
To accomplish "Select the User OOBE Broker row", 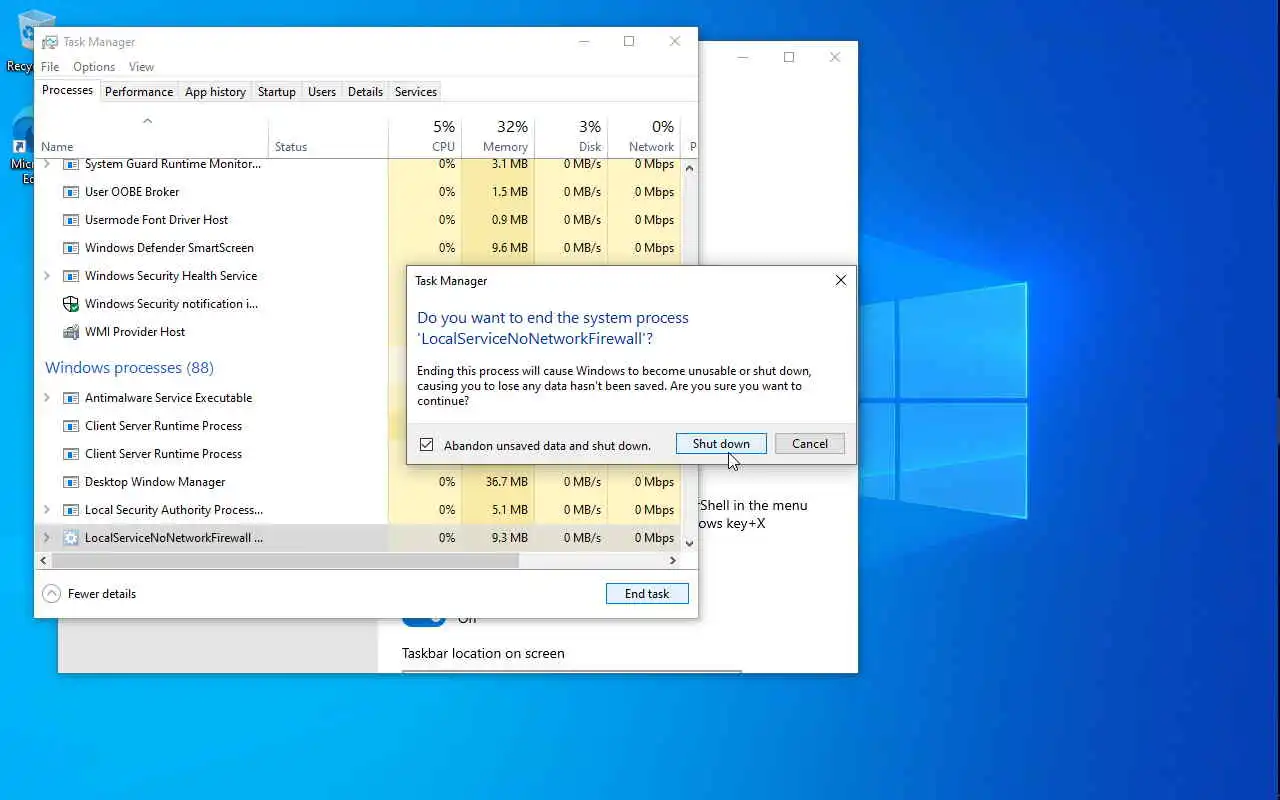I will (358, 192).
